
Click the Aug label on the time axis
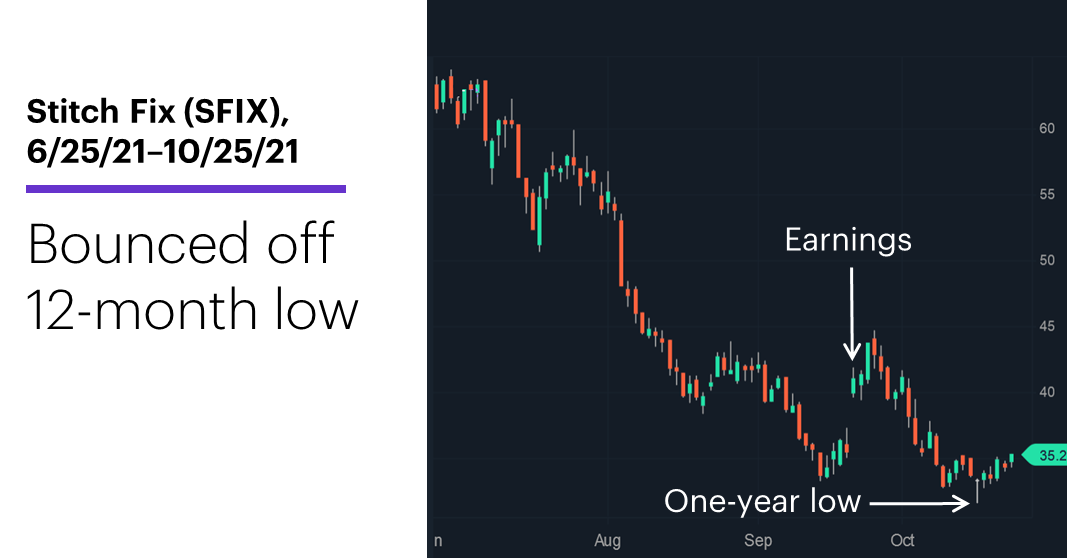[x=607, y=540]
